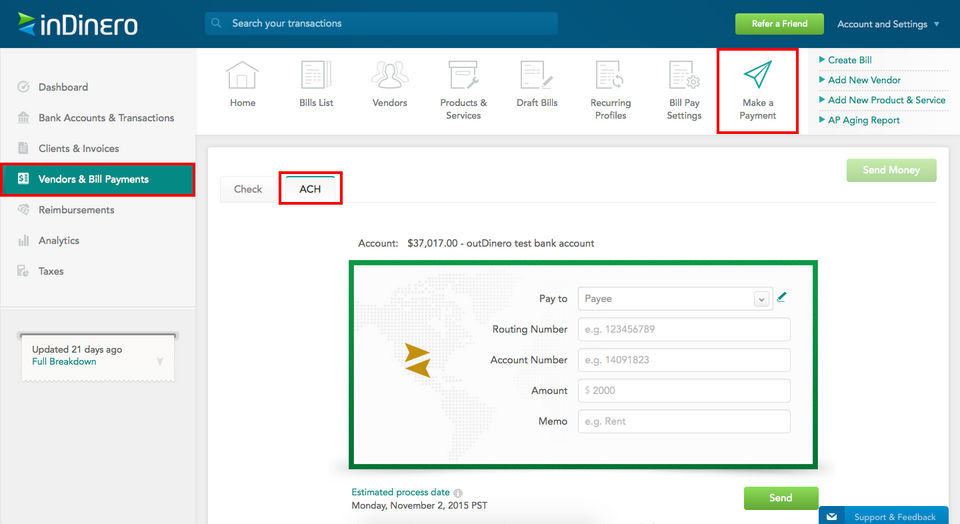Expand the Payee dropdown
This screenshot has width=960, height=524.
coord(761,299)
